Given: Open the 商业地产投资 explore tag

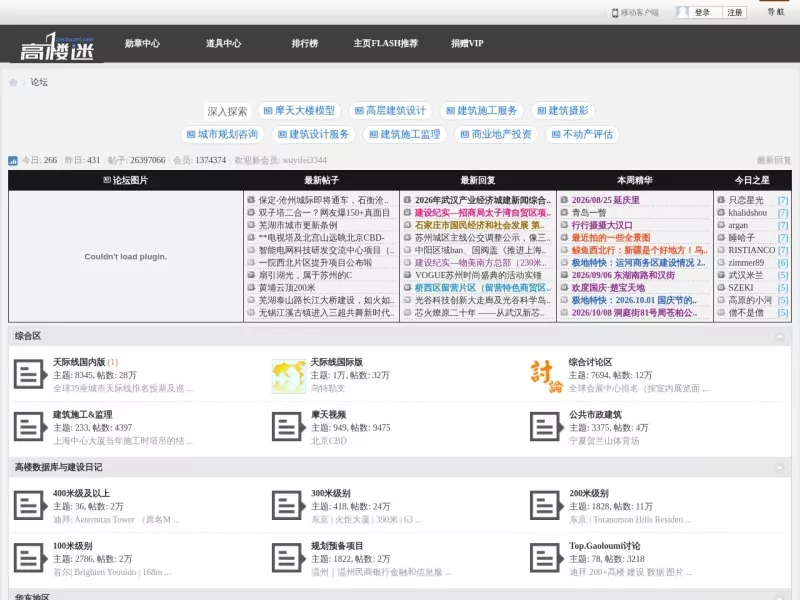Looking at the screenshot, I should (496, 134).
